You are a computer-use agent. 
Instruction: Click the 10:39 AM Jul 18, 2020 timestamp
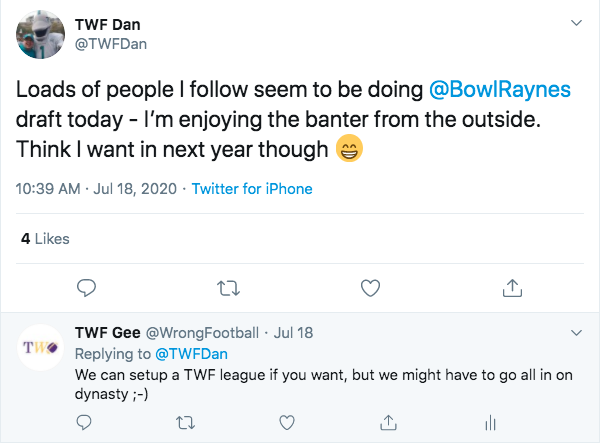(x=95, y=188)
